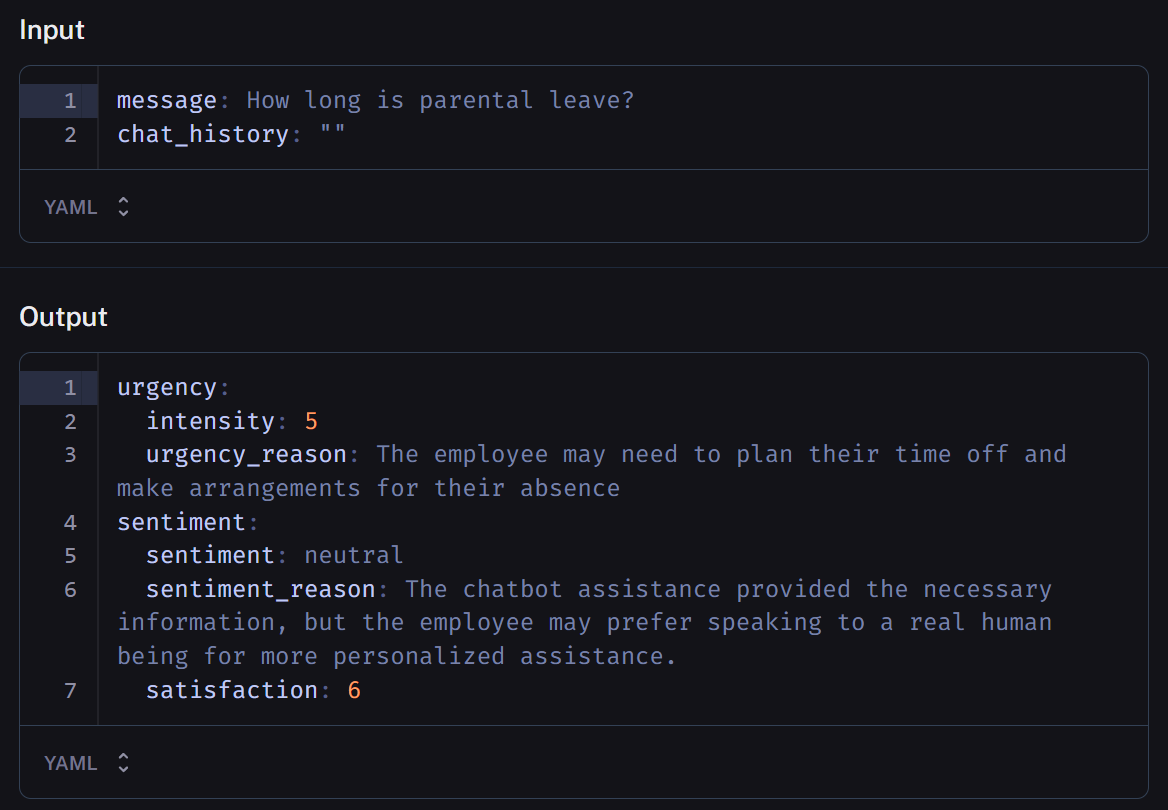Click the sentiment_reason key

pos(260,589)
